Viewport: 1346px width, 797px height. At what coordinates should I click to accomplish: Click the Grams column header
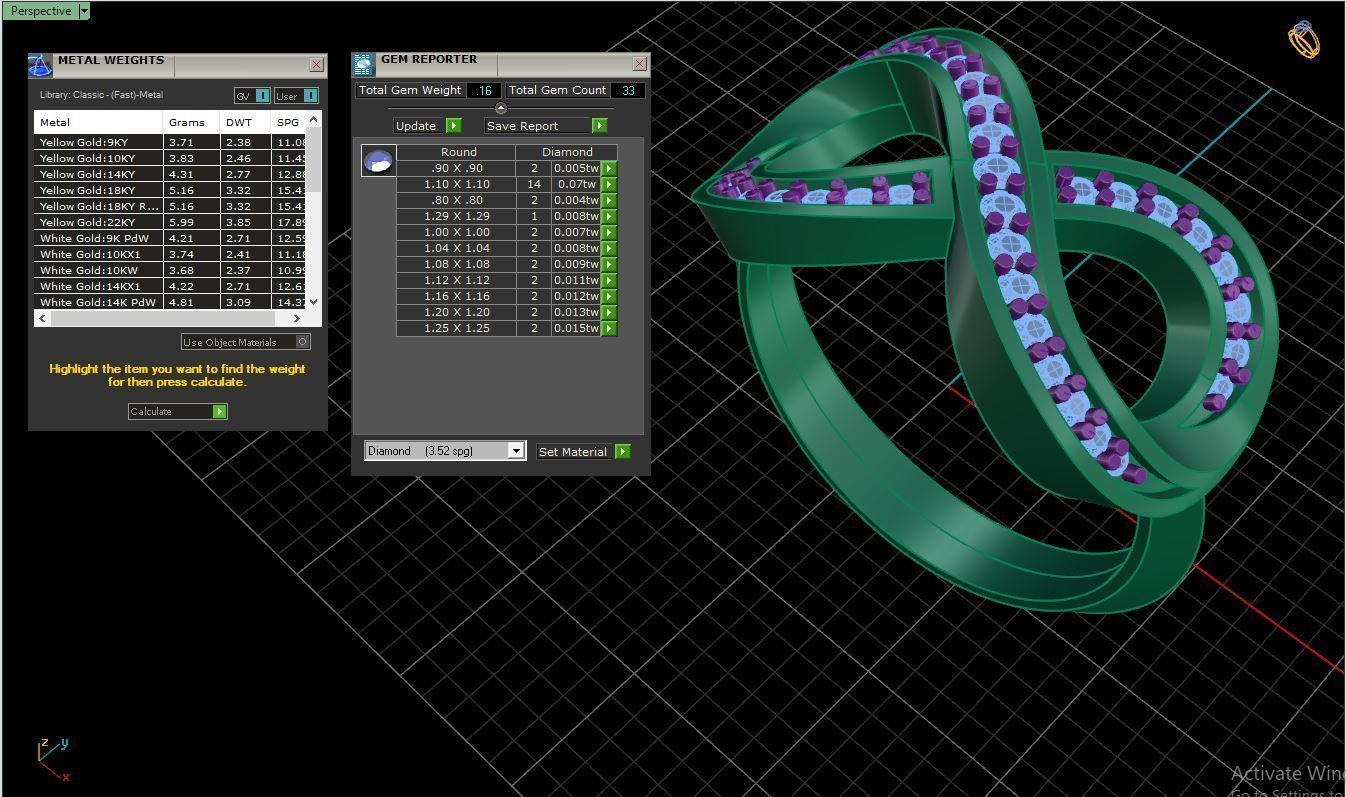pos(191,122)
